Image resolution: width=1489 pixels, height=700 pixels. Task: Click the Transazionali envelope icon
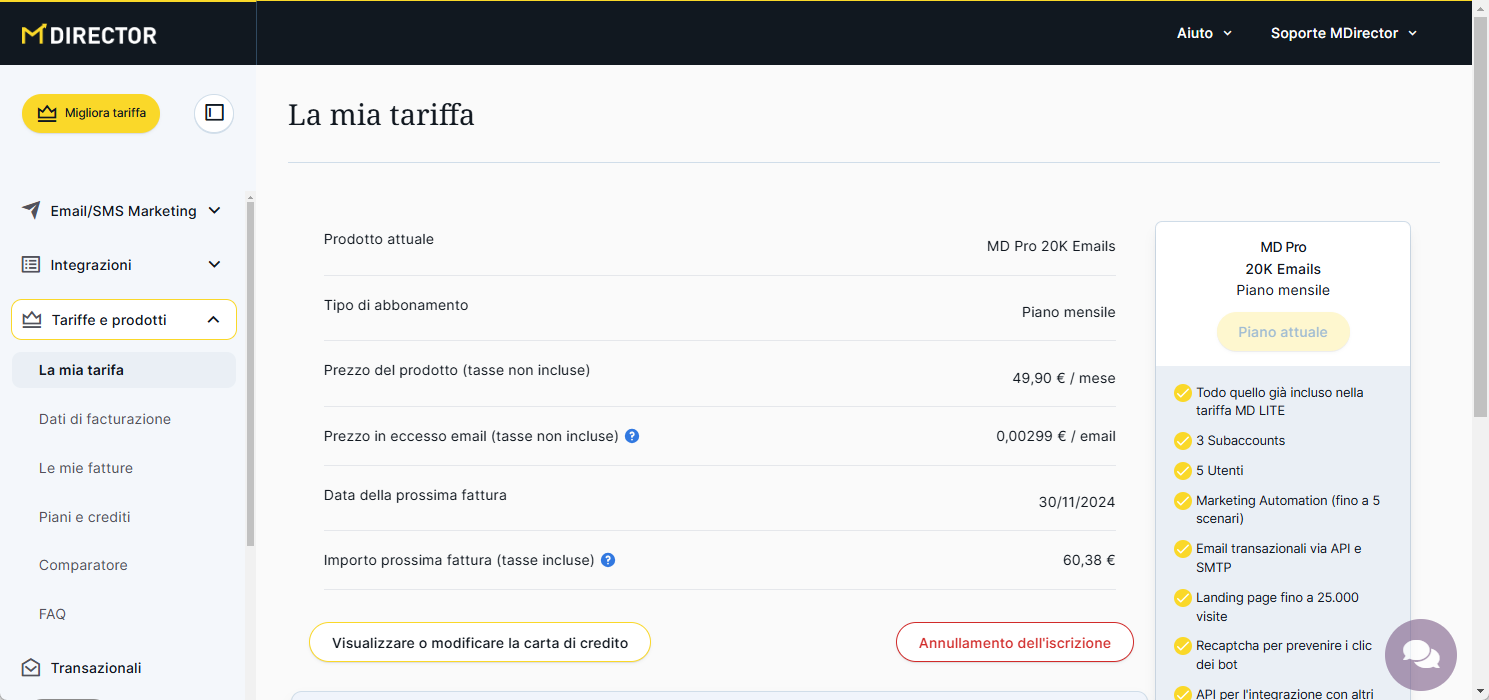coord(31,668)
